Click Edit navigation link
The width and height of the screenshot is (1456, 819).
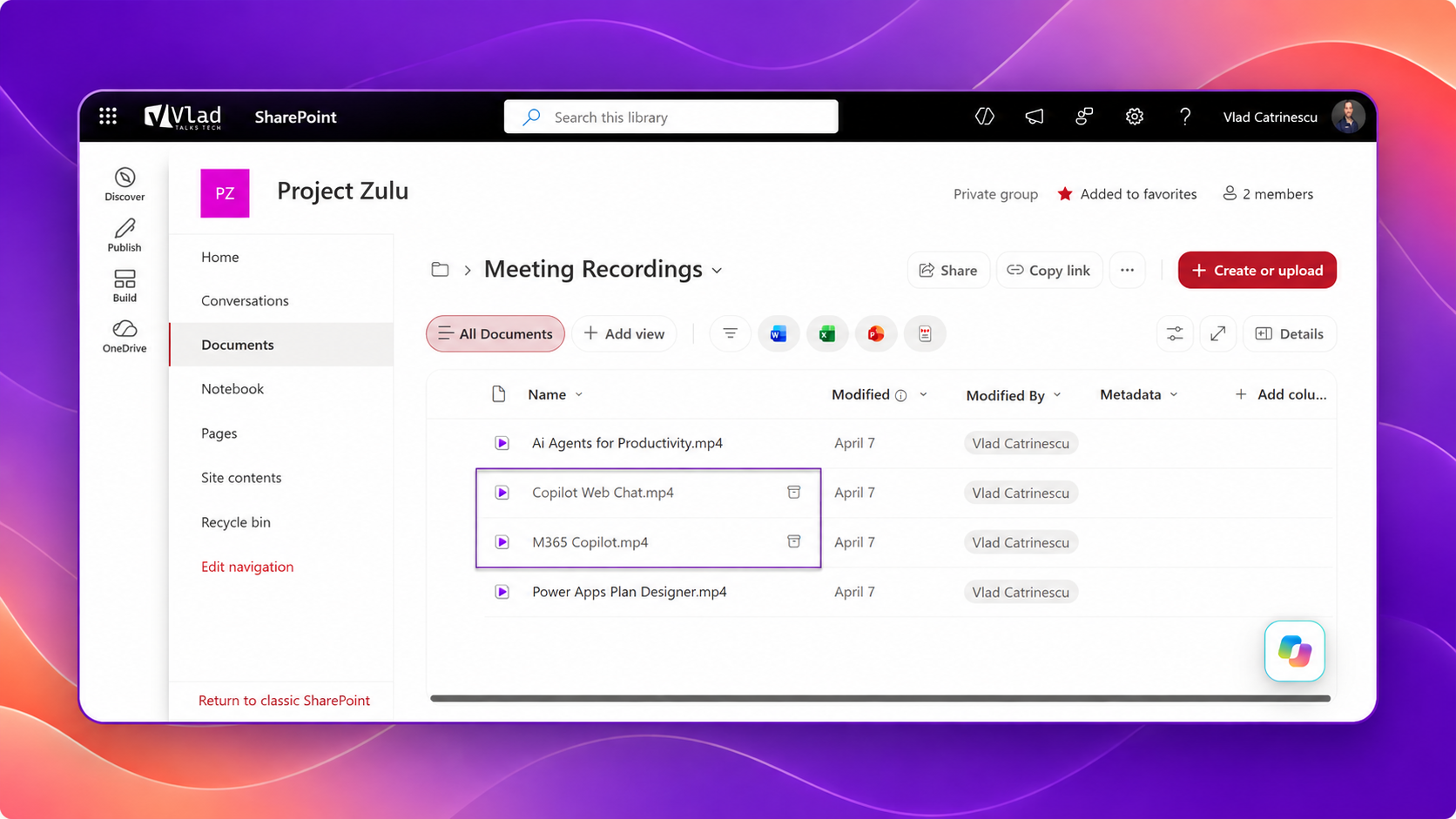pos(247,567)
